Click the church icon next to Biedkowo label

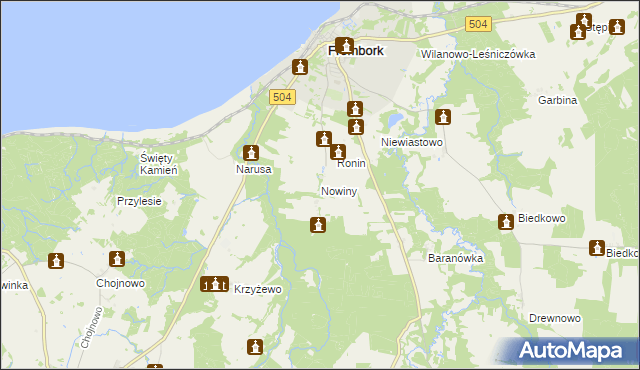click(x=506, y=222)
